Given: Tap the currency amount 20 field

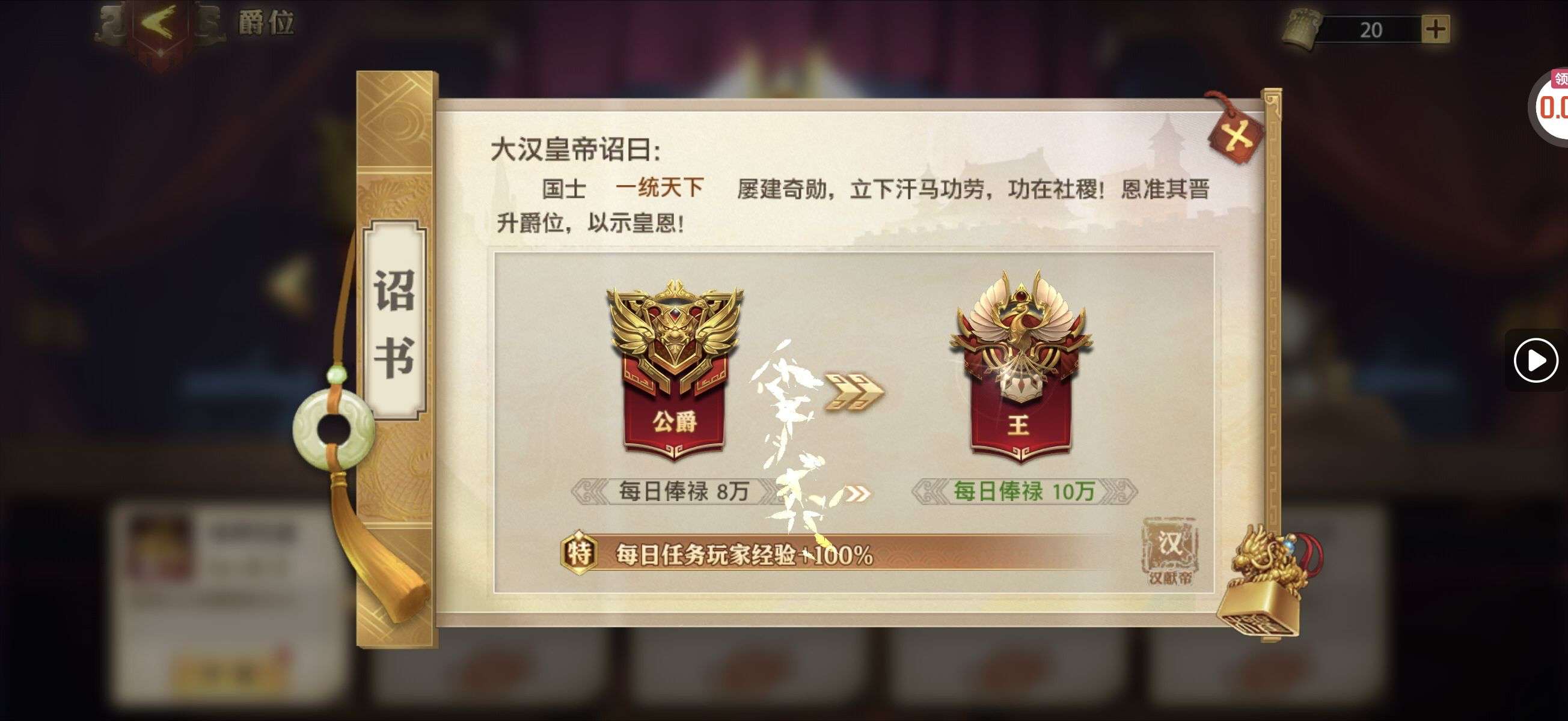Looking at the screenshot, I should pyautogui.click(x=1371, y=29).
